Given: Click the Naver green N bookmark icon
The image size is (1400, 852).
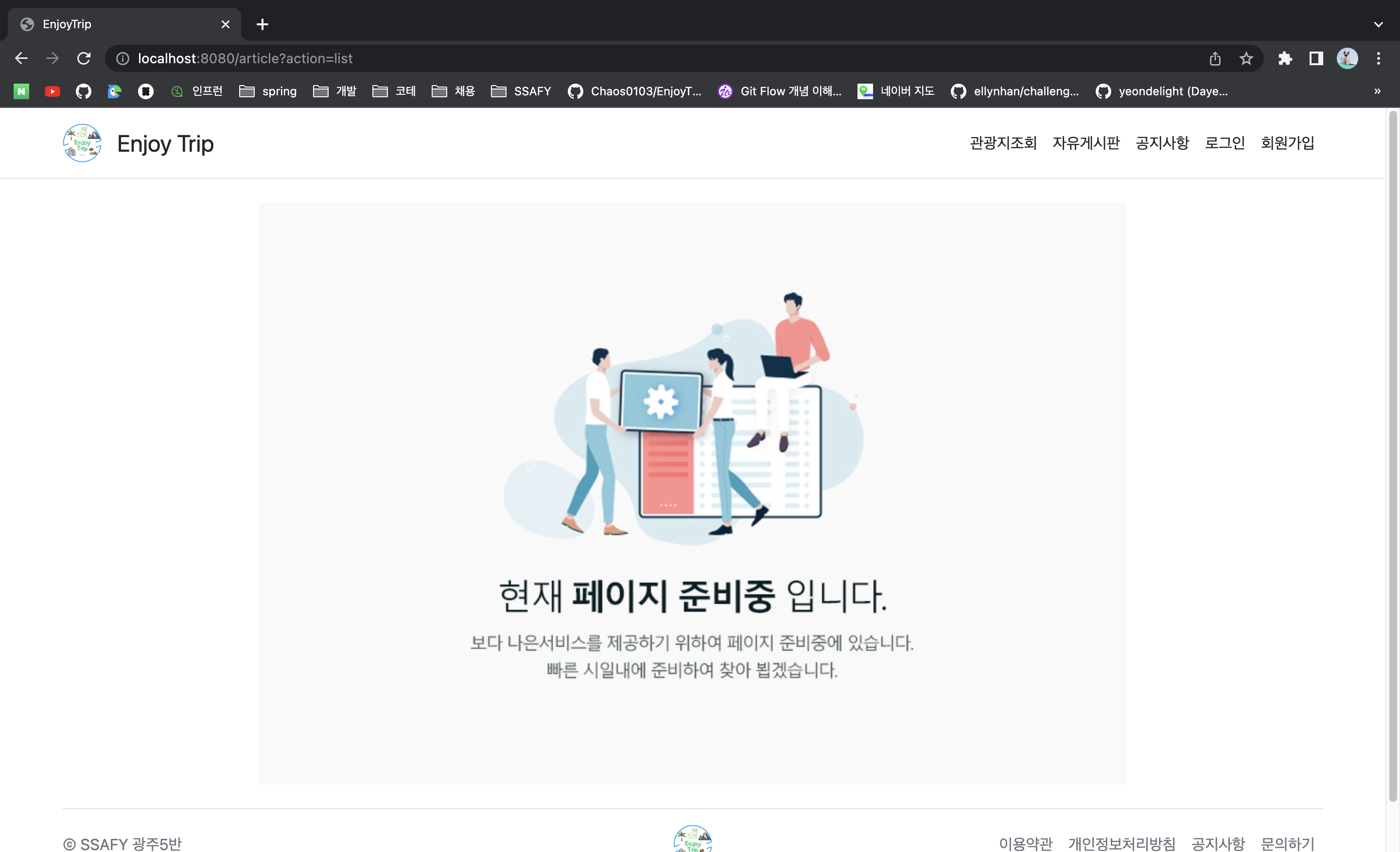Looking at the screenshot, I should pyautogui.click(x=21, y=91).
